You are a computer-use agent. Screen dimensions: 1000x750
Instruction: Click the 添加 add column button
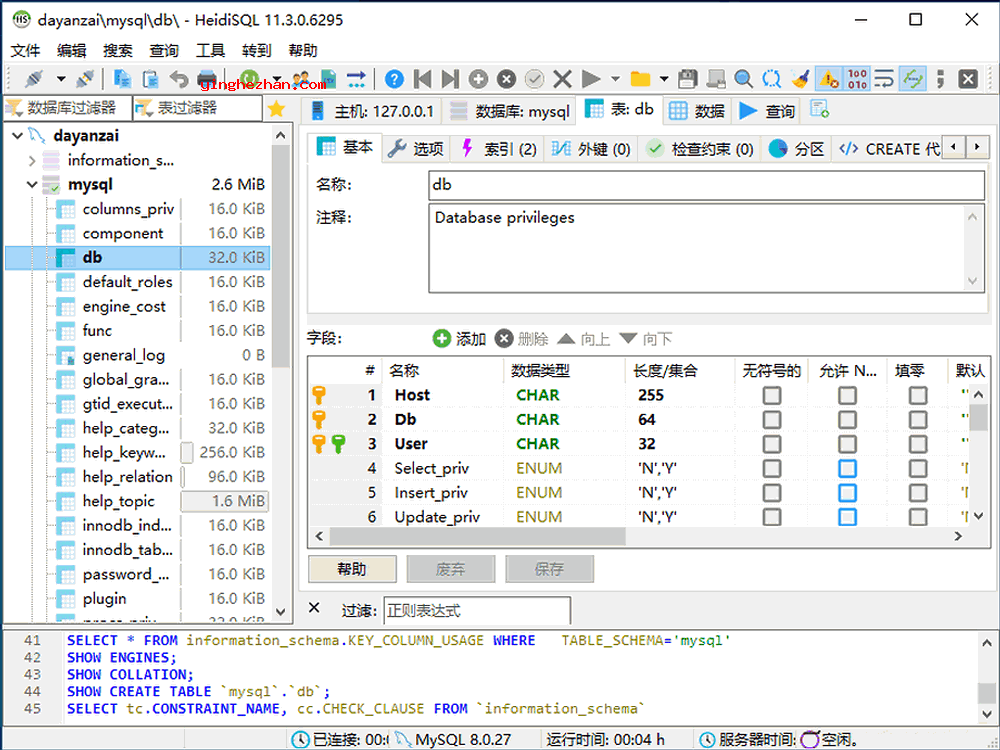[459, 339]
